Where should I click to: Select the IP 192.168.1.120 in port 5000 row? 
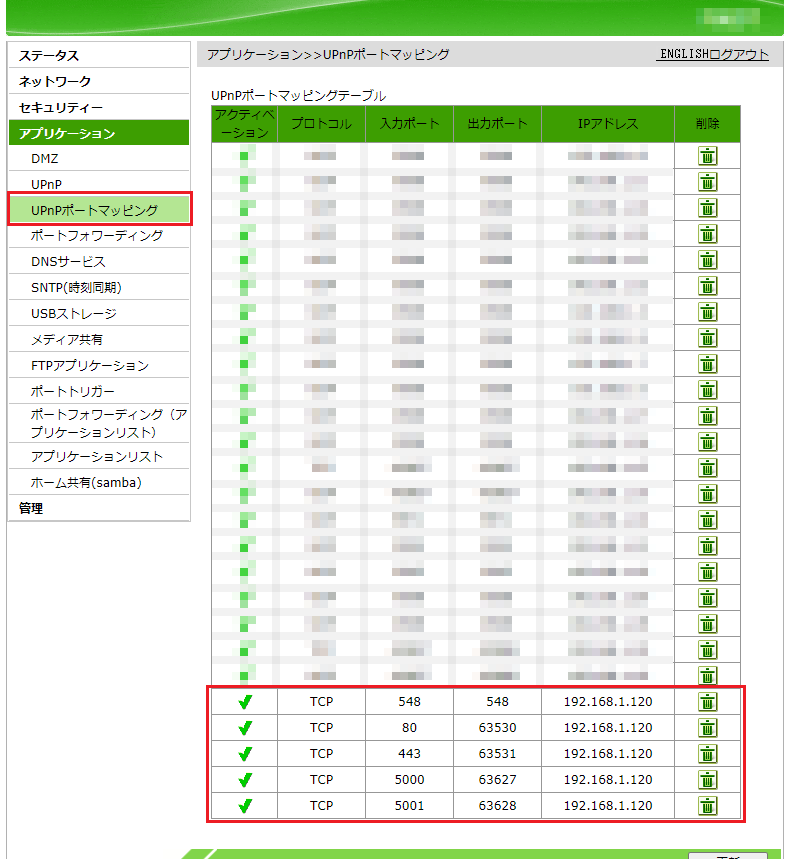point(608,780)
